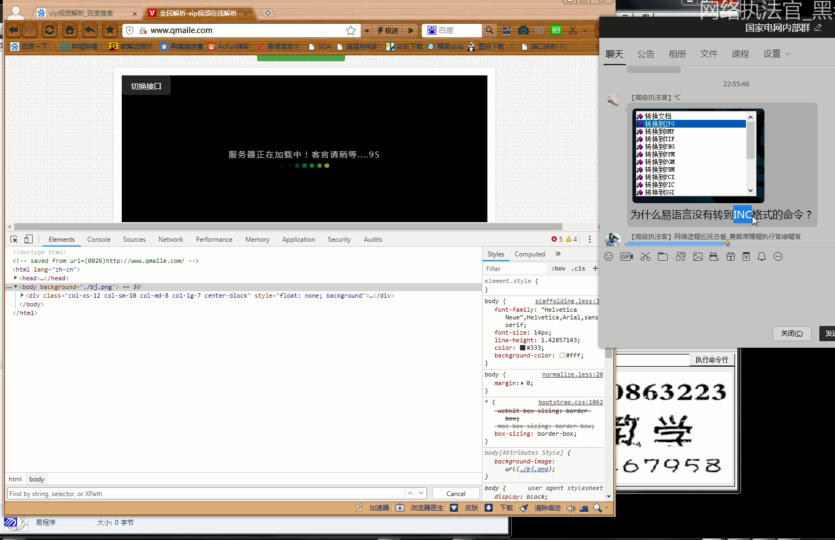Click Cancel in the DevTools search bar
This screenshot has width=835, height=540.
pyautogui.click(x=455, y=494)
